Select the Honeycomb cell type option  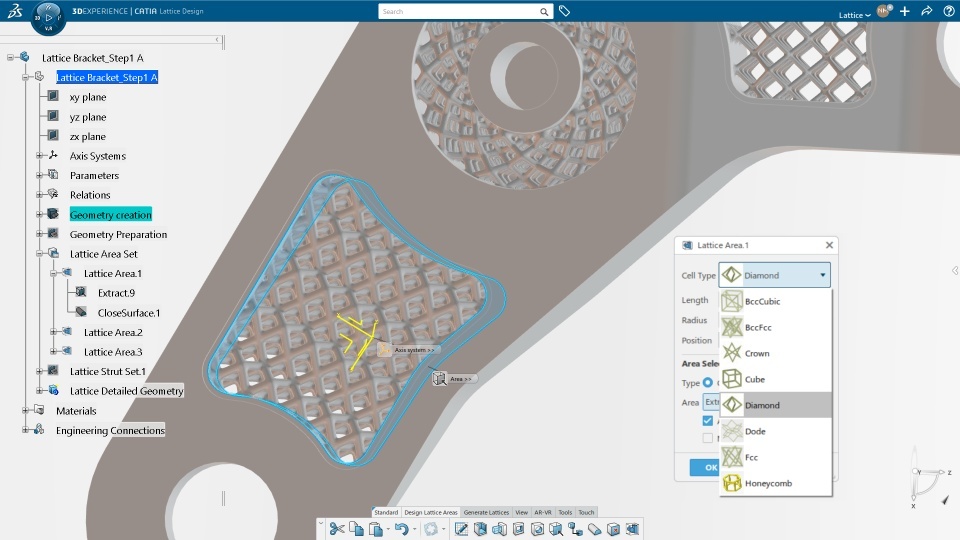pos(775,483)
